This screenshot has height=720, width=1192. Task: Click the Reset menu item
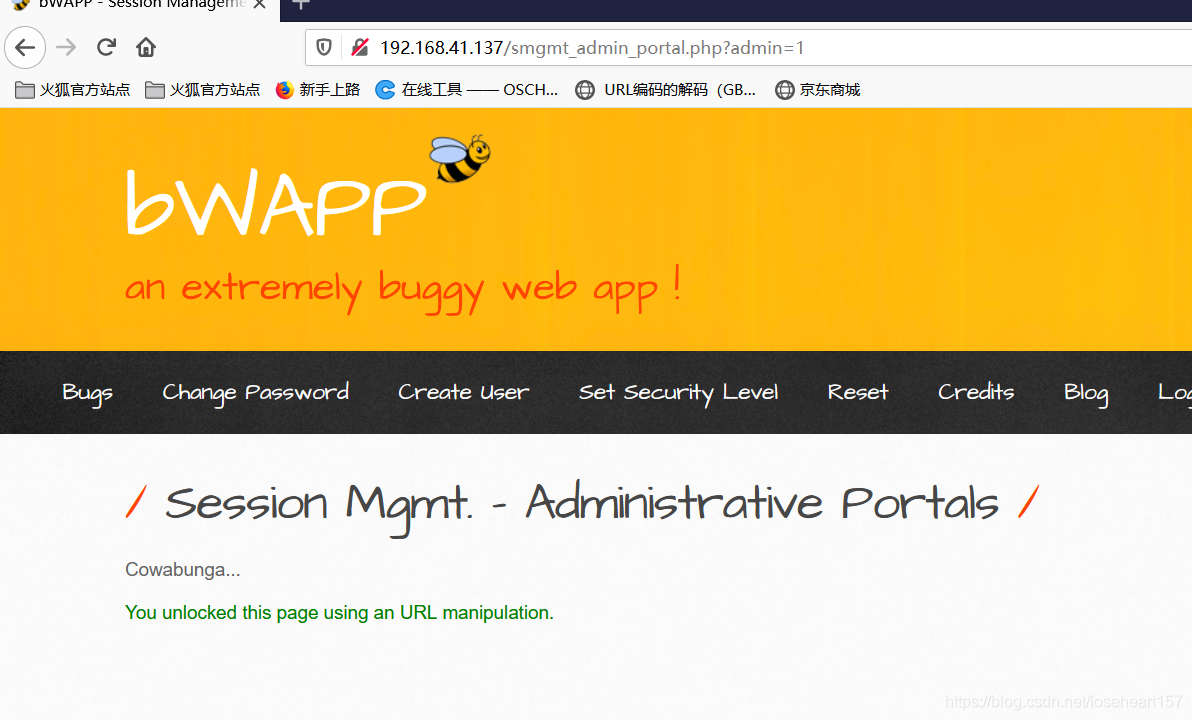click(858, 392)
